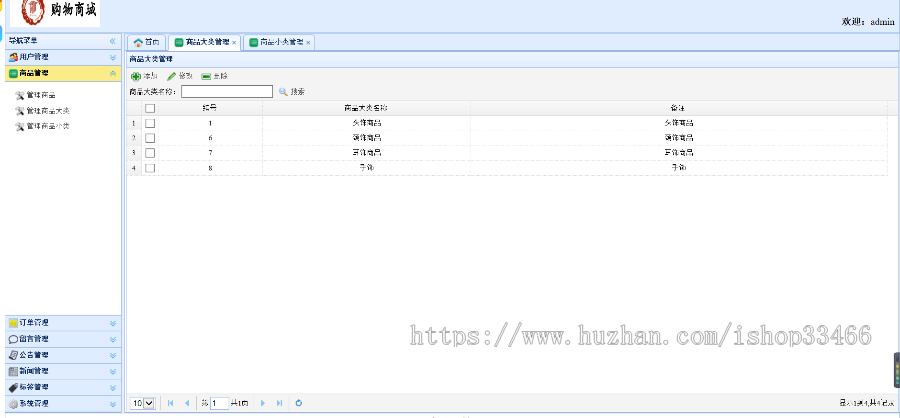Click the speech bubble 留言管理 icon
Screen dimensions: 900x418
pyautogui.click(x=13, y=339)
